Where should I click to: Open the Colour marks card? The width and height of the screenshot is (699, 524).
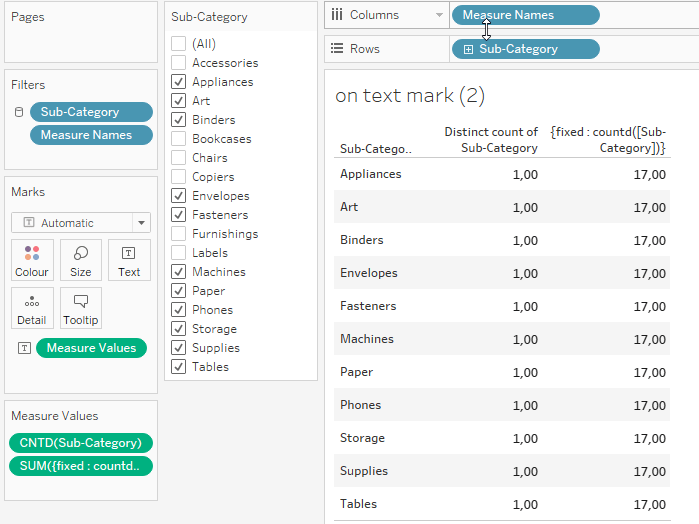tap(32, 259)
